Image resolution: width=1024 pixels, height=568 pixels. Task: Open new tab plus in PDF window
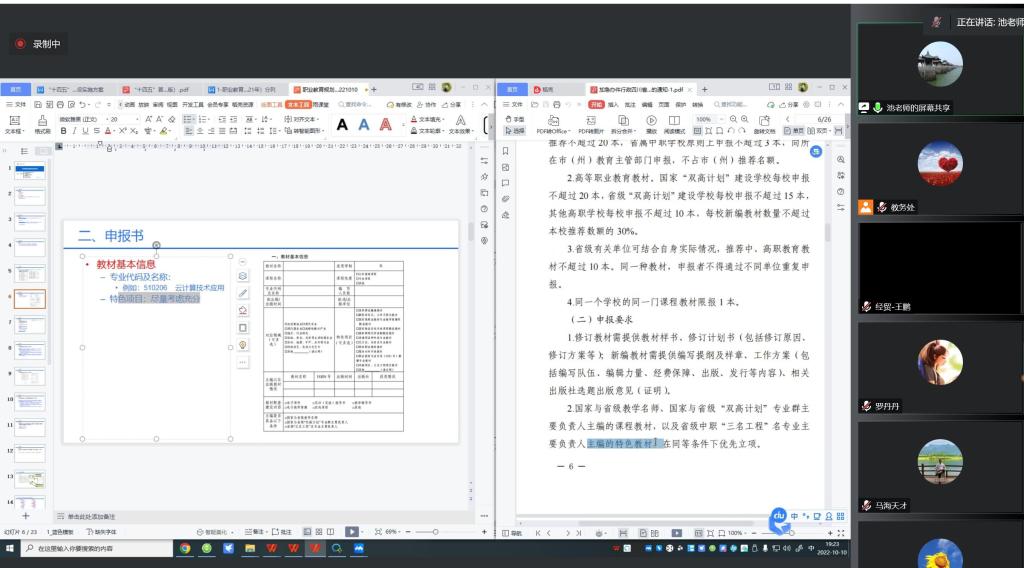(x=704, y=89)
